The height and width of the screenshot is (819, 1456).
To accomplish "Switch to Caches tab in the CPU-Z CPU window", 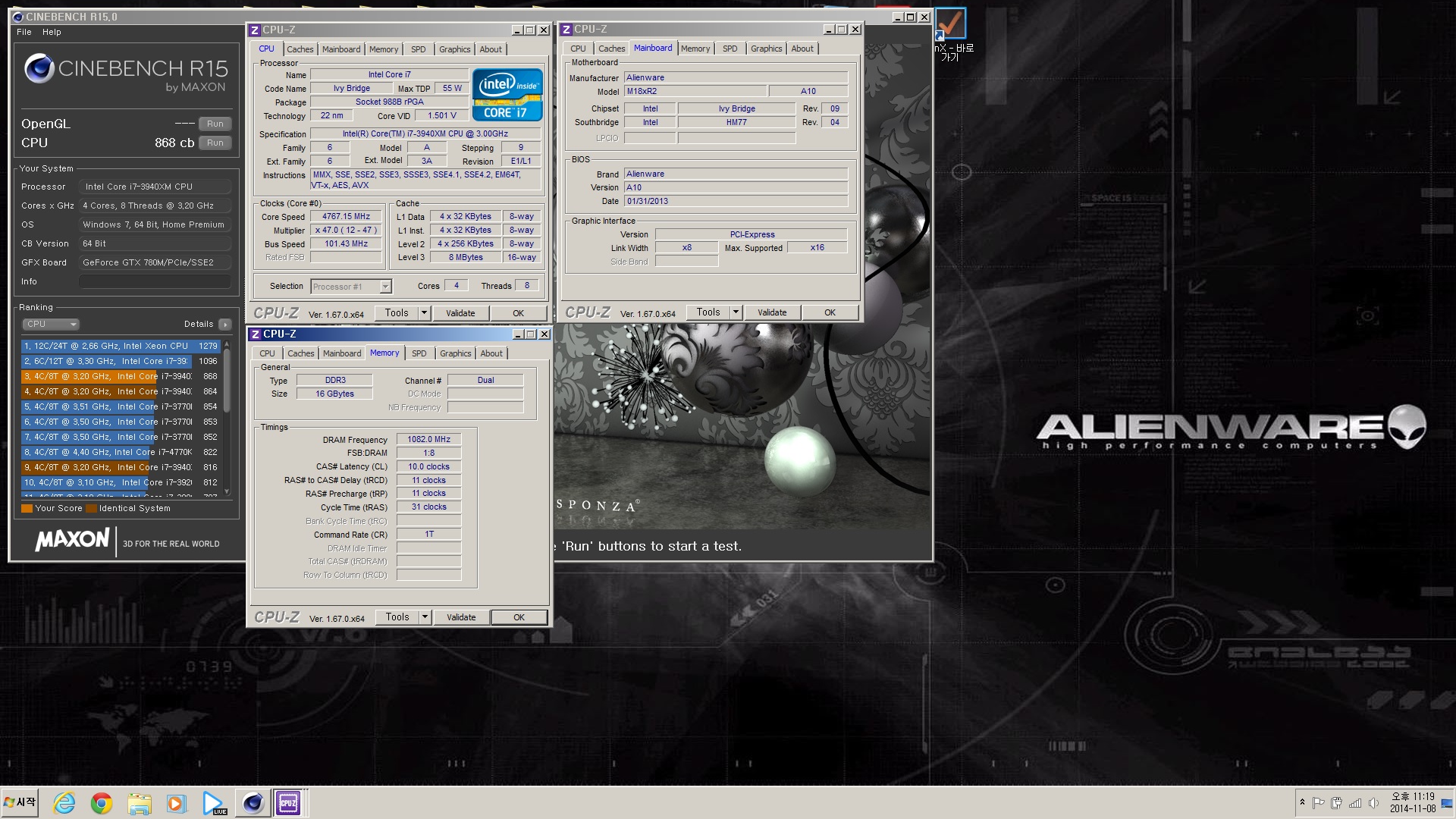I will [300, 49].
